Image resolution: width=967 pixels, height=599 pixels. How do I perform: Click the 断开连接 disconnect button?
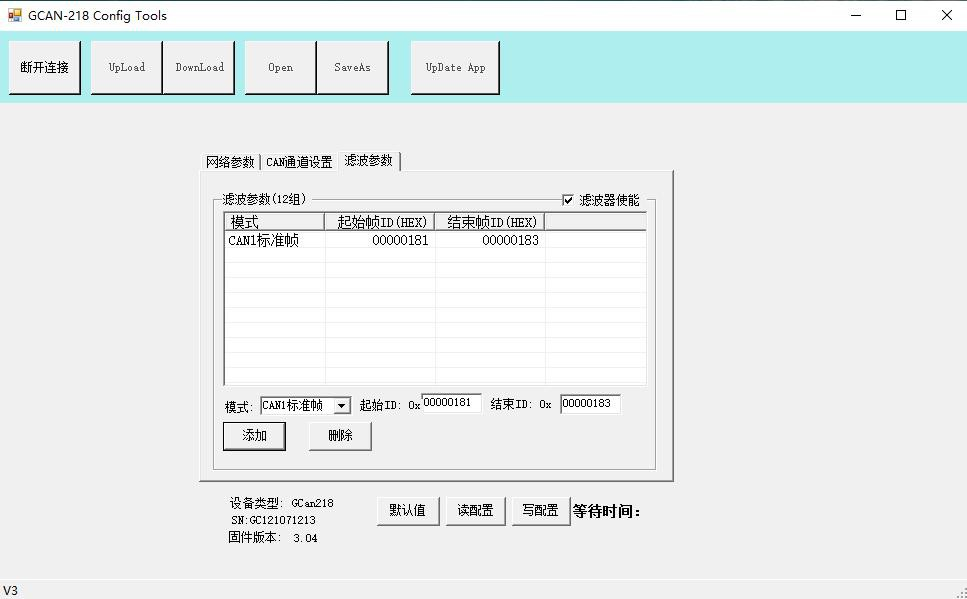coord(45,67)
